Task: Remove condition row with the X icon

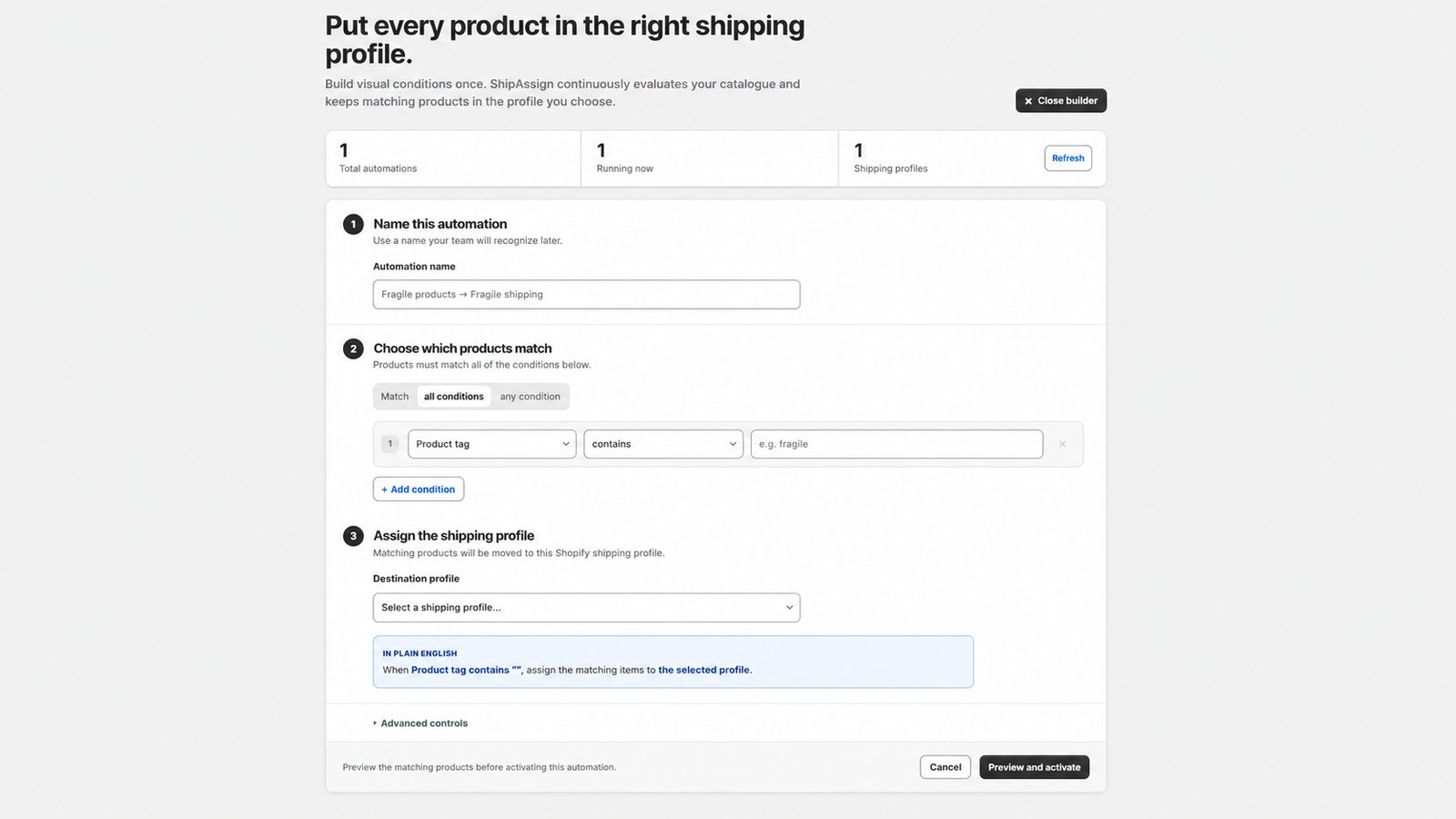Action: (x=1062, y=444)
